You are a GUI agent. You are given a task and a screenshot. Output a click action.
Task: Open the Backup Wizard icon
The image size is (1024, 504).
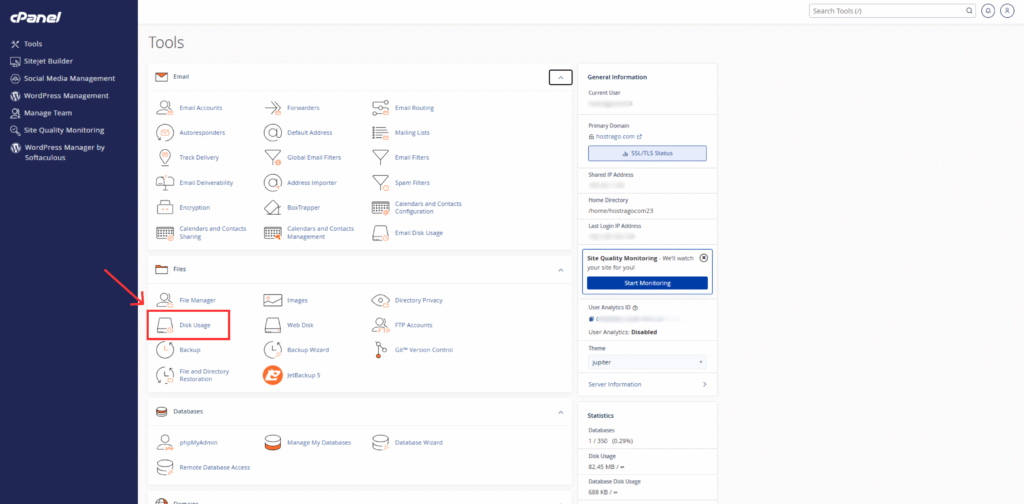pyautogui.click(x=272, y=350)
